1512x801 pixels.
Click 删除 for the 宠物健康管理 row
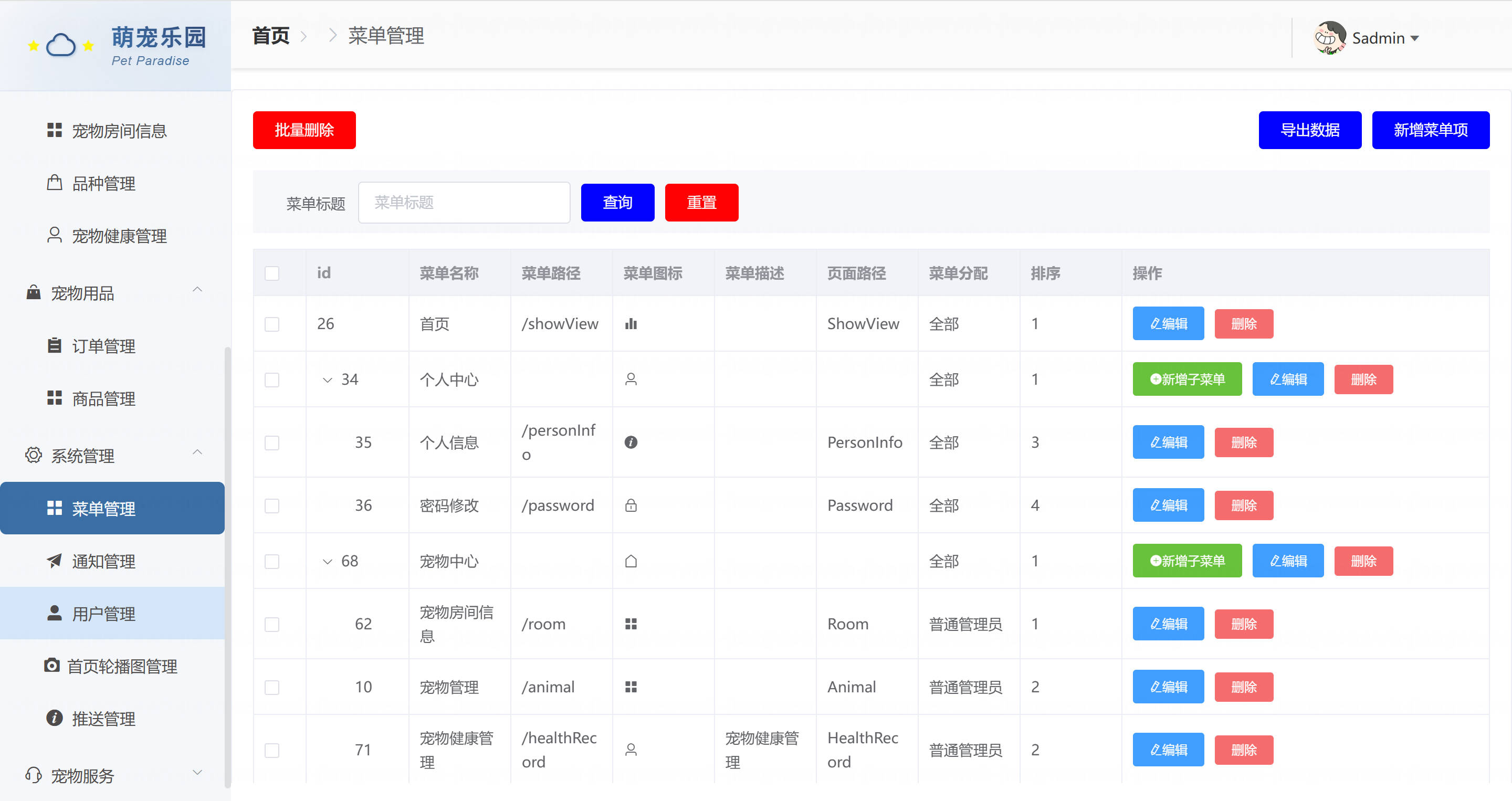pos(1244,750)
